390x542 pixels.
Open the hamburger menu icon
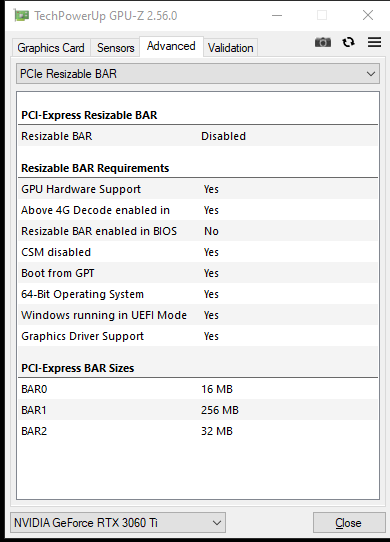[374, 42]
